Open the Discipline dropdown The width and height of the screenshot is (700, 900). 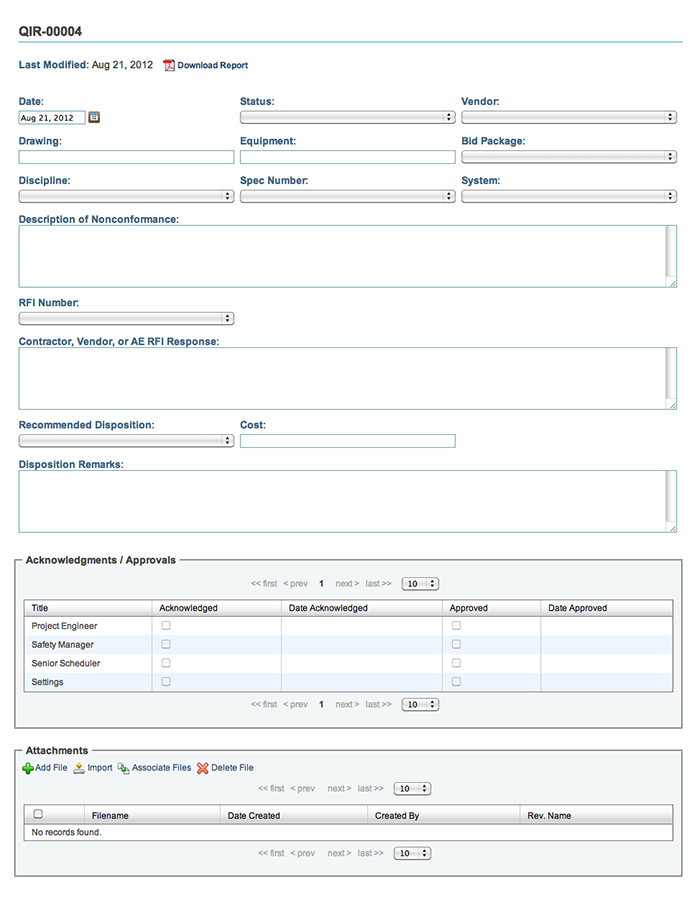[126, 196]
